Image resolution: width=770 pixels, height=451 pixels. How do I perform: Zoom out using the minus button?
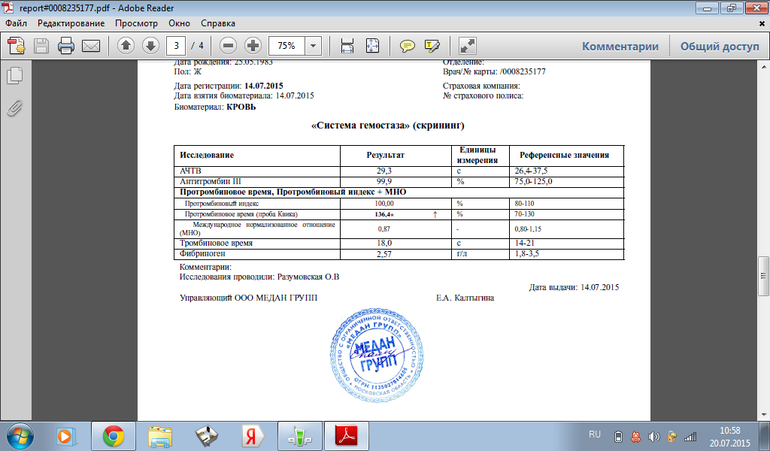pyautogui.click(x=228, y=46)
